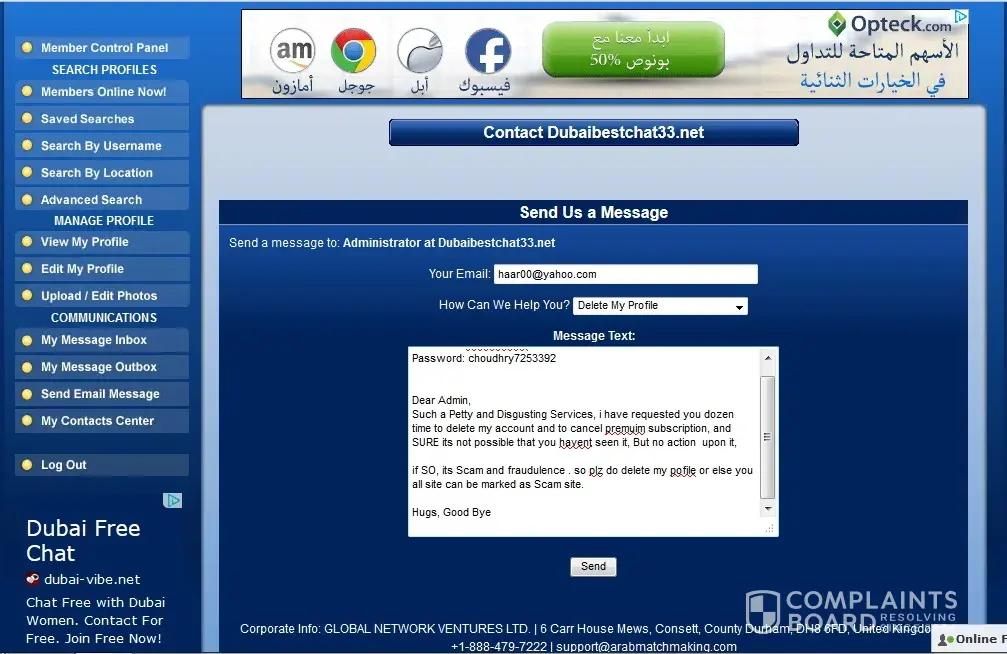Click the message text scrollbar thumb

(767, 437)
